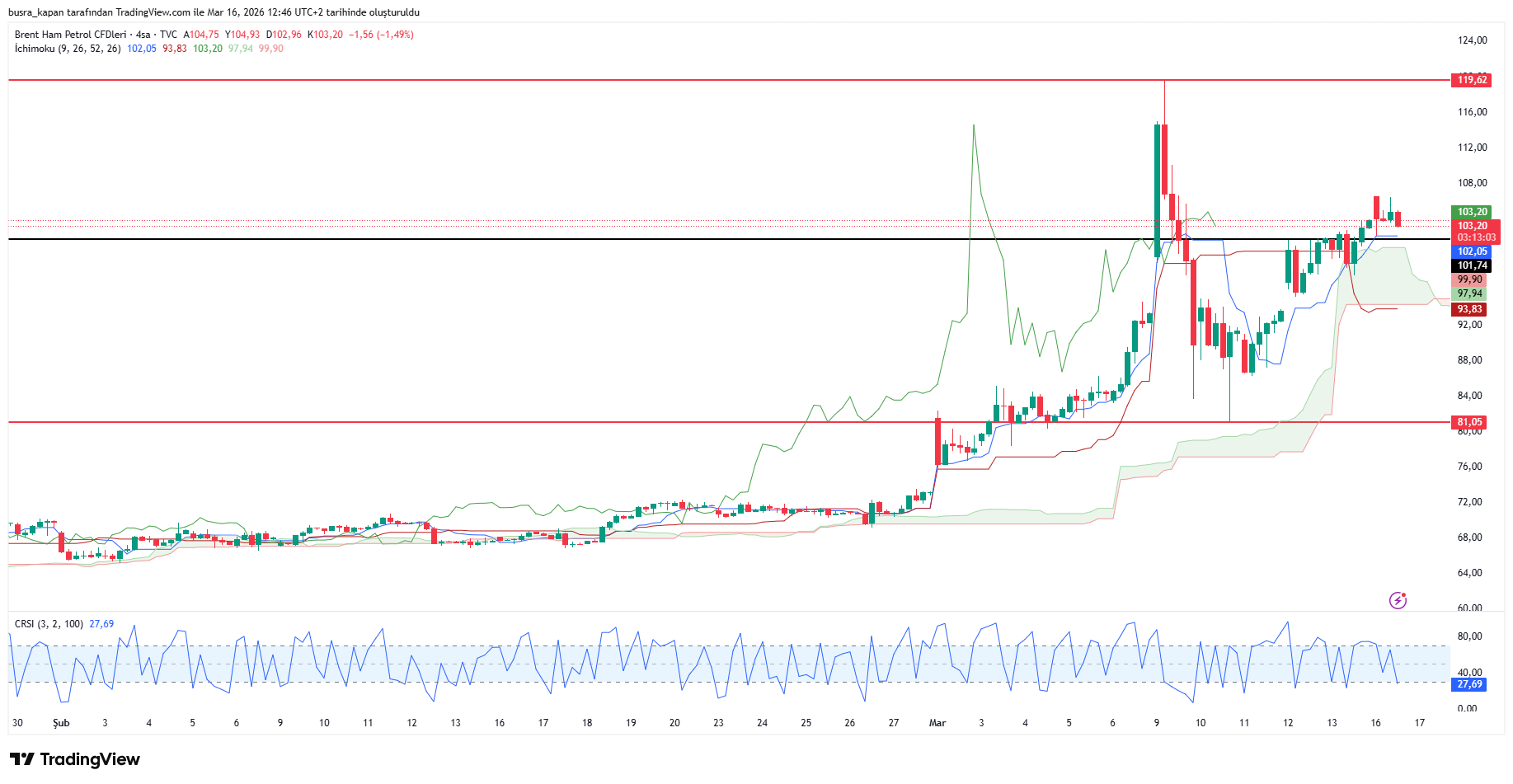The image size is (1513, 784).
Task: Click the TradingView logo at bottom left
Action: point(75,759)
